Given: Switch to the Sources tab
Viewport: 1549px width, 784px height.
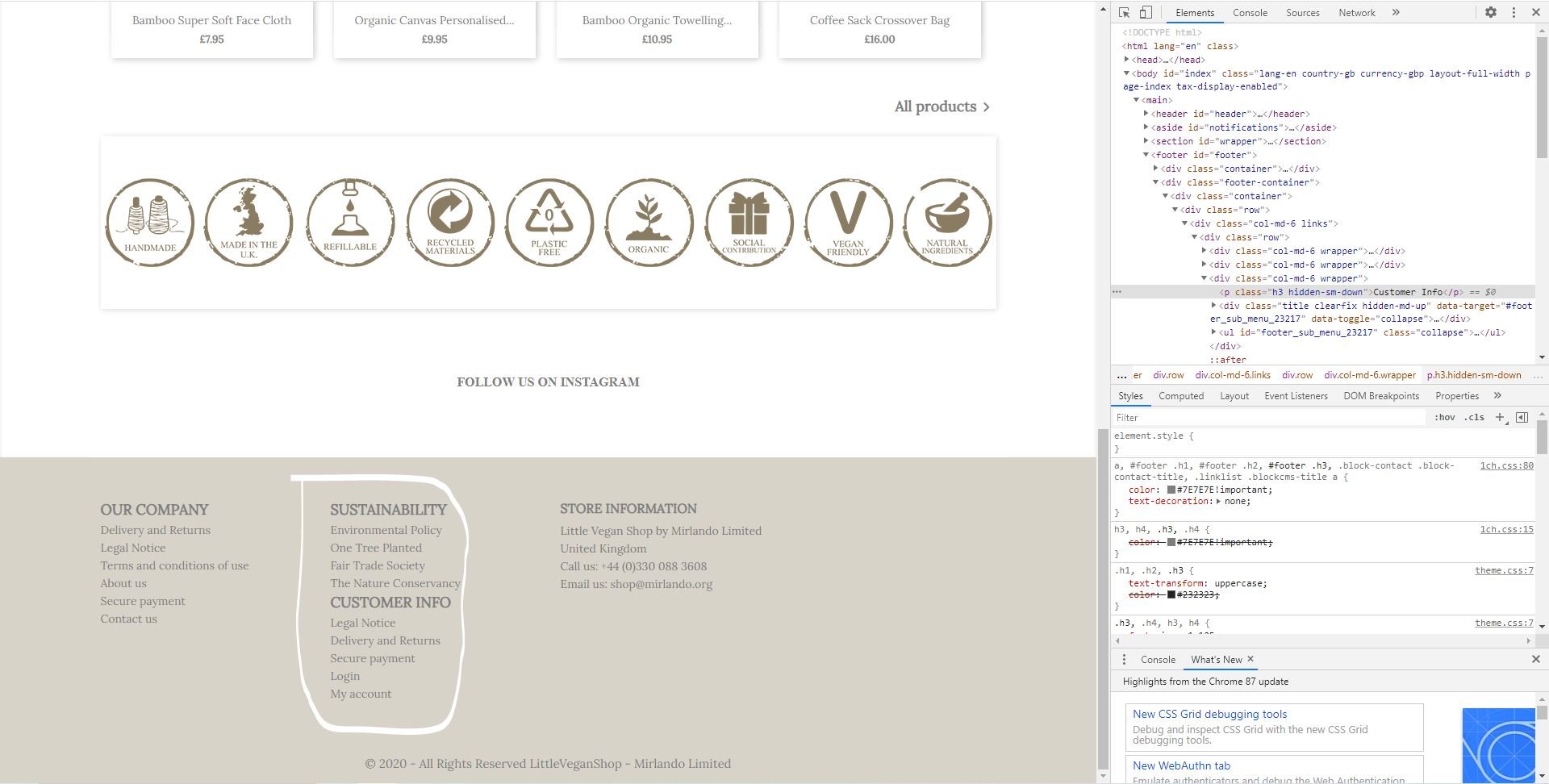Looking at the screenshot, I should [1302, 13].
